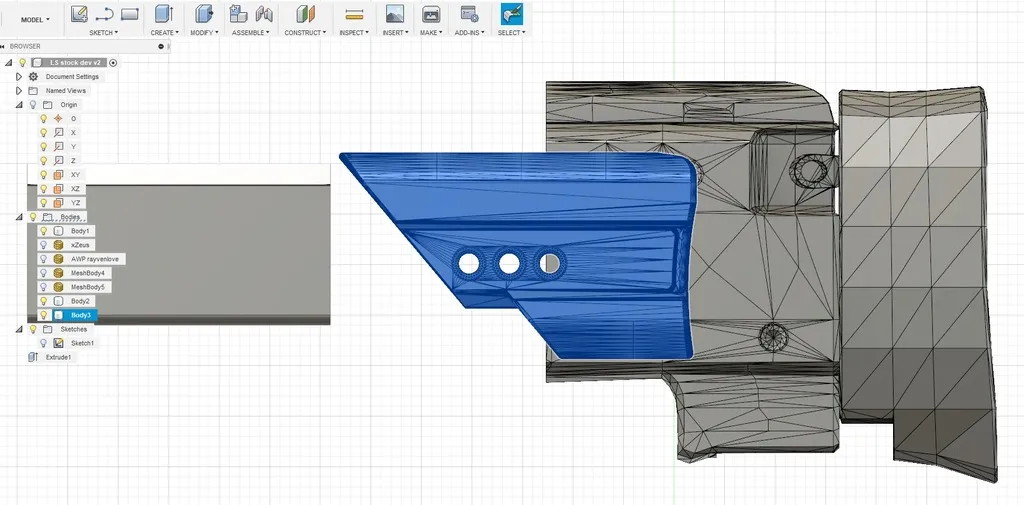Click the Extrude icon in Create
The image size is (1024, 505).
163,14
